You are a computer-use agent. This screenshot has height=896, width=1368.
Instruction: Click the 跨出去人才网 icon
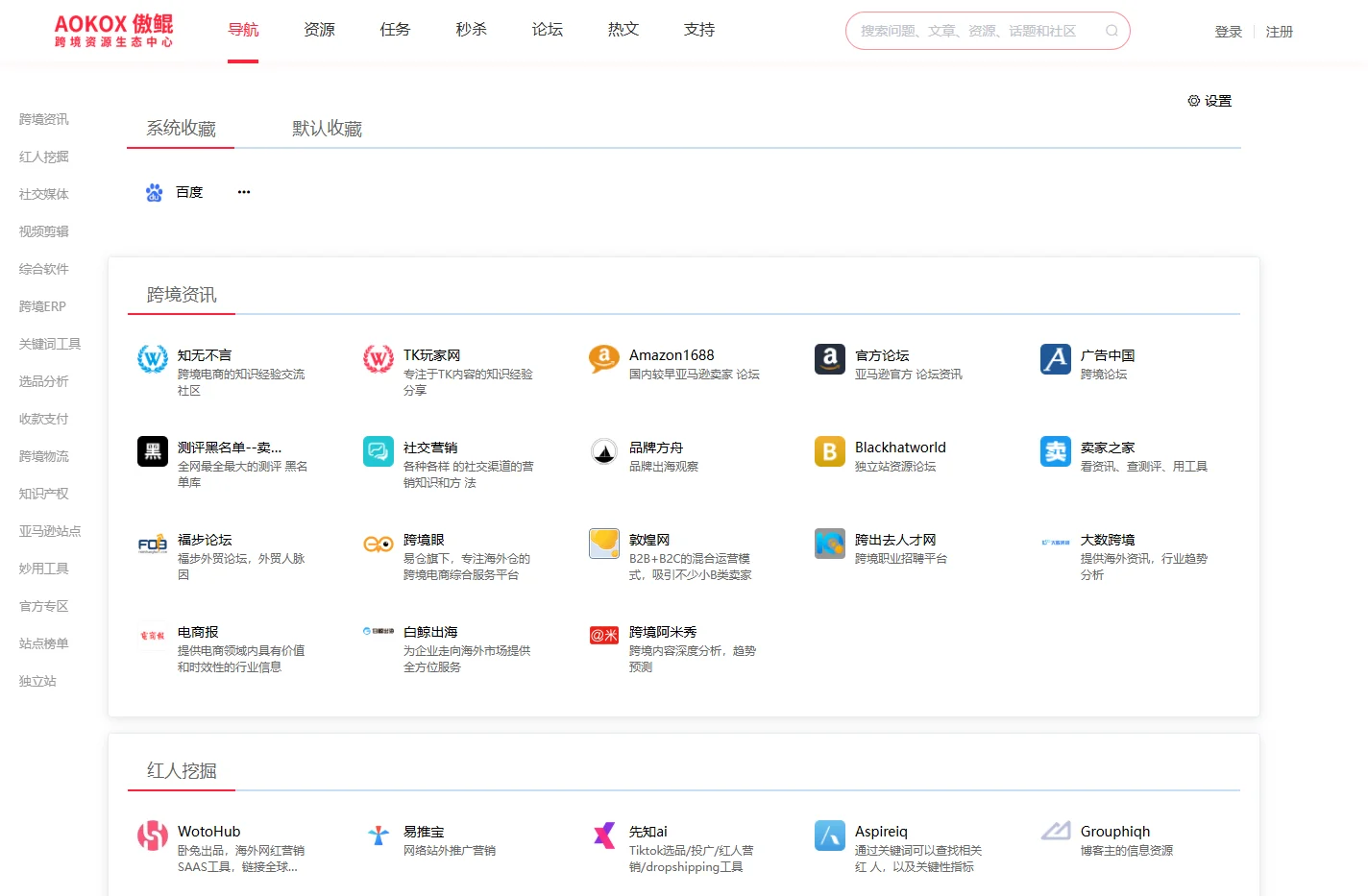[830, 544]
